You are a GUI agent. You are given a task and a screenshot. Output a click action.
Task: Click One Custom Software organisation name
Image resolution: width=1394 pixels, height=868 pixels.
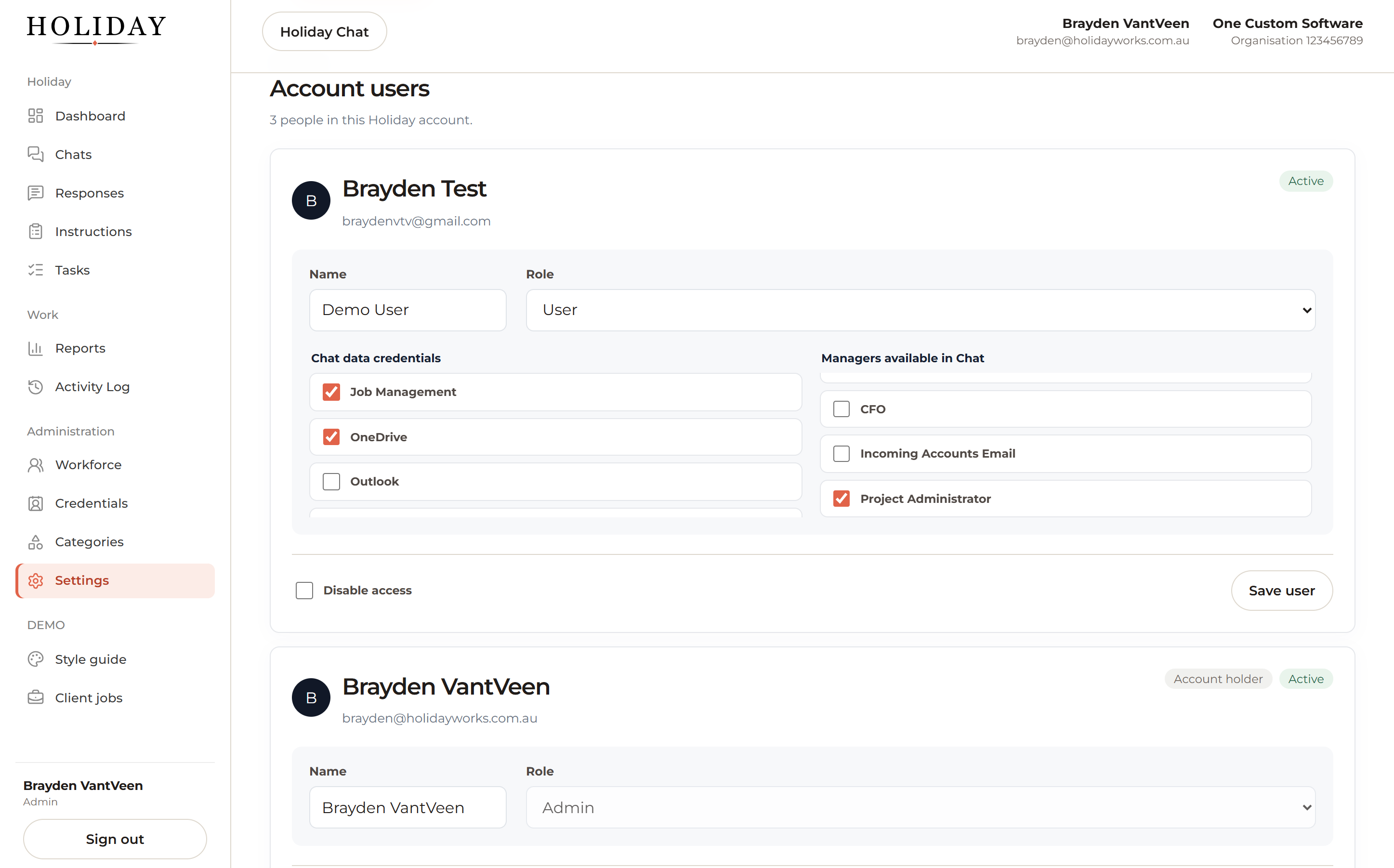tap(1287, 24)
